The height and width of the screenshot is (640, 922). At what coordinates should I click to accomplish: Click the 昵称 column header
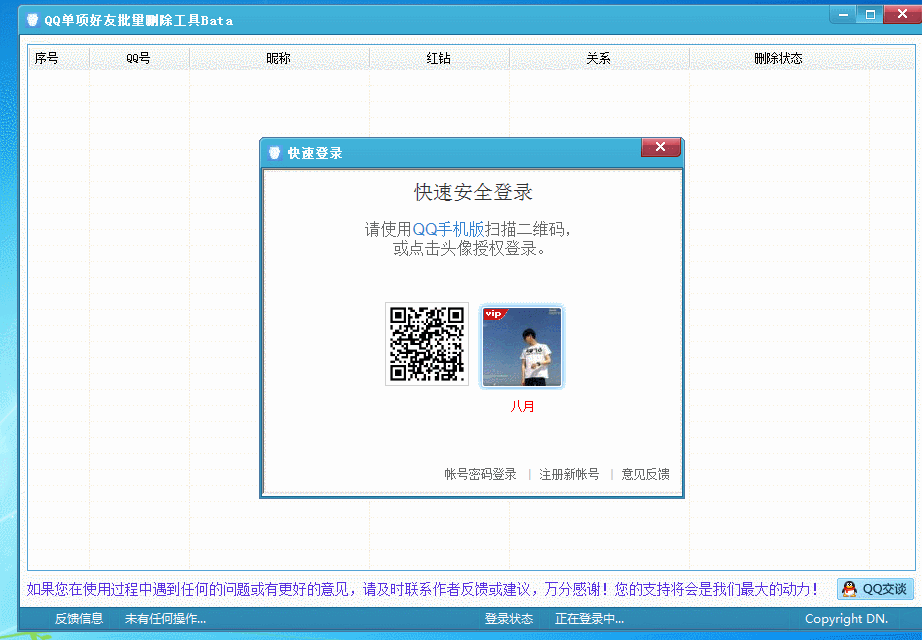pos(279,58)
